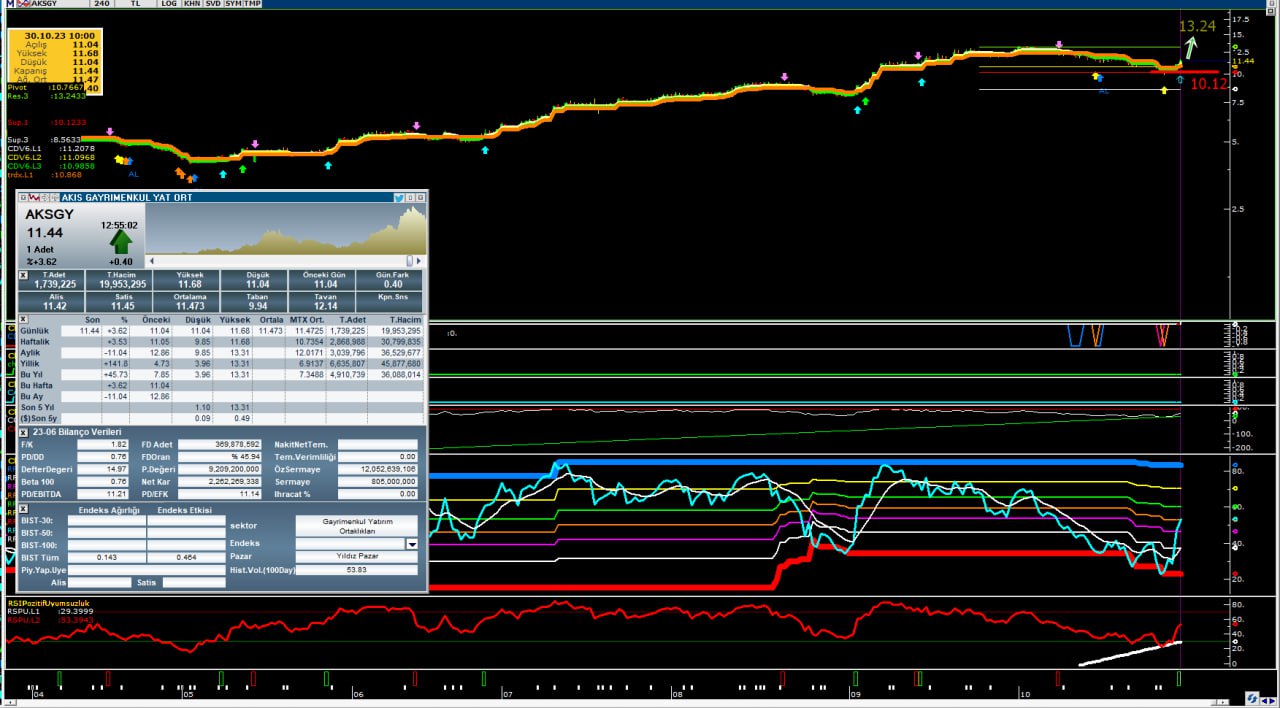Click the mini chart scroll slider handle

click(x=409, y=261)
